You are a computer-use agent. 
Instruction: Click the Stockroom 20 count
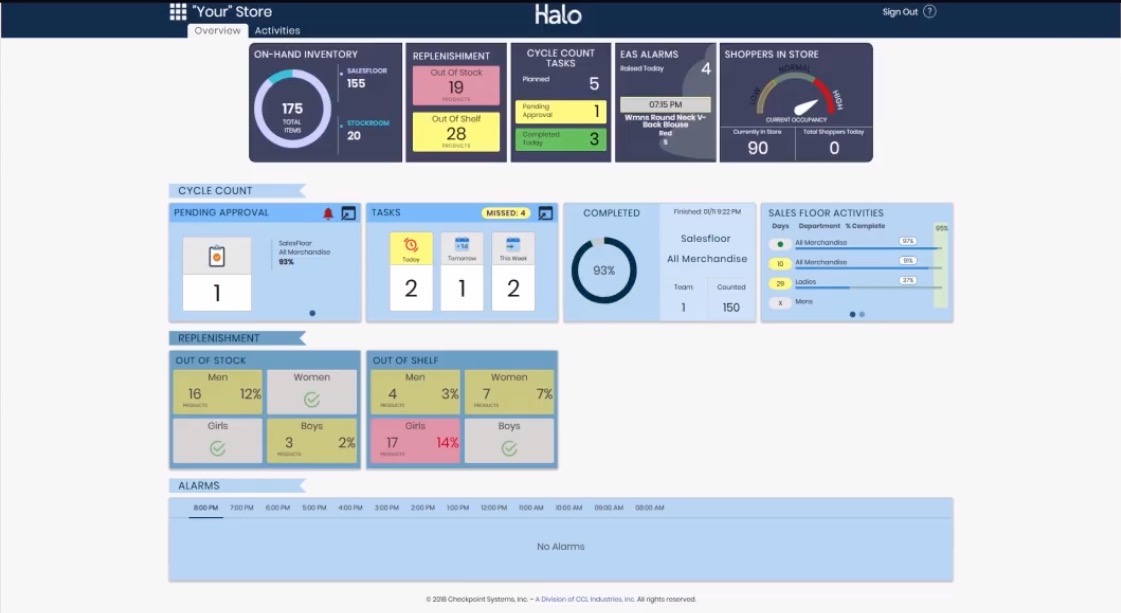[x=354, y=136]
